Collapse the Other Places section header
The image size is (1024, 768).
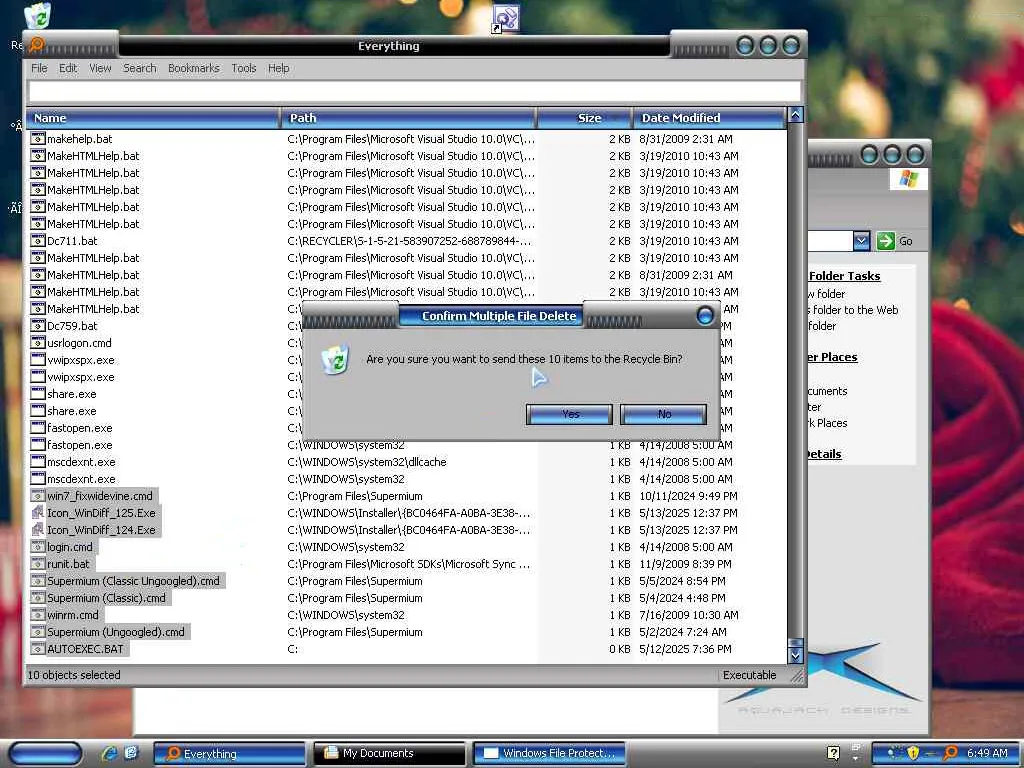tap(832, 357)
